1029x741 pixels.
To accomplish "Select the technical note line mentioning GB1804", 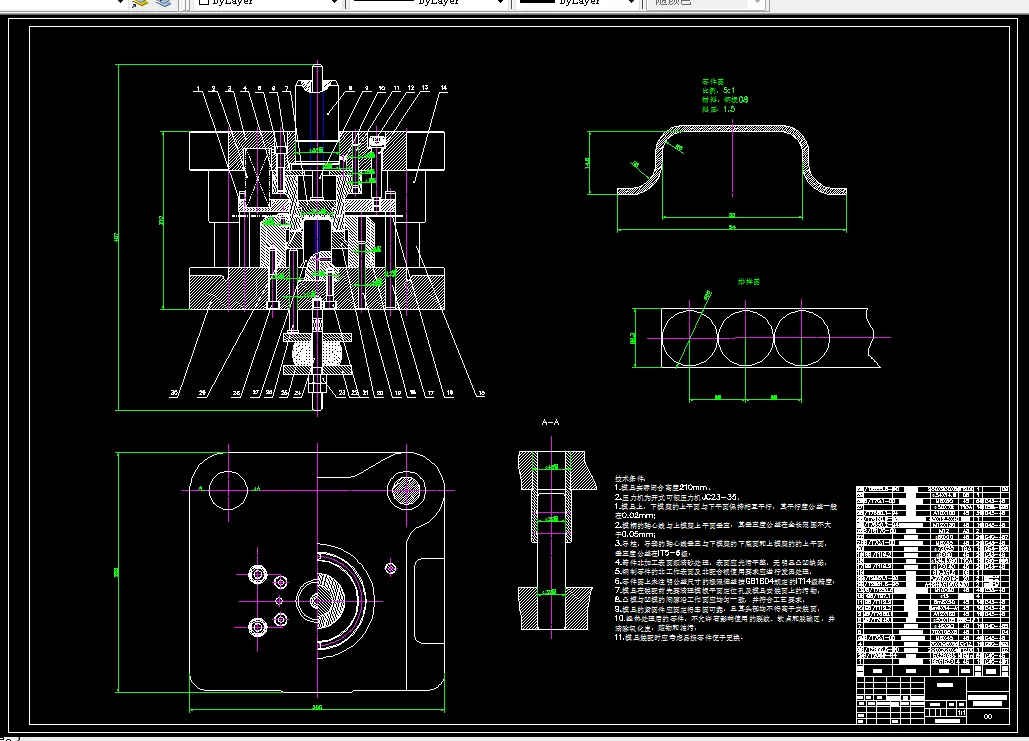I will [x=724, y=581].
